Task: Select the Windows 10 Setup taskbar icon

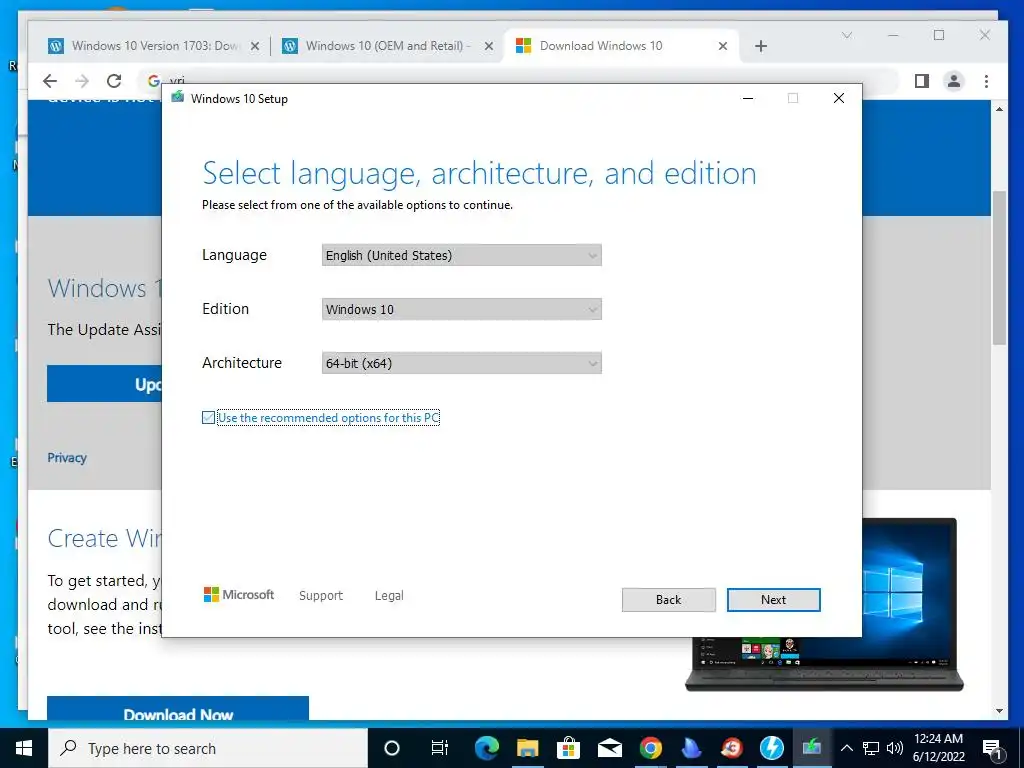Action: (812, 748)
